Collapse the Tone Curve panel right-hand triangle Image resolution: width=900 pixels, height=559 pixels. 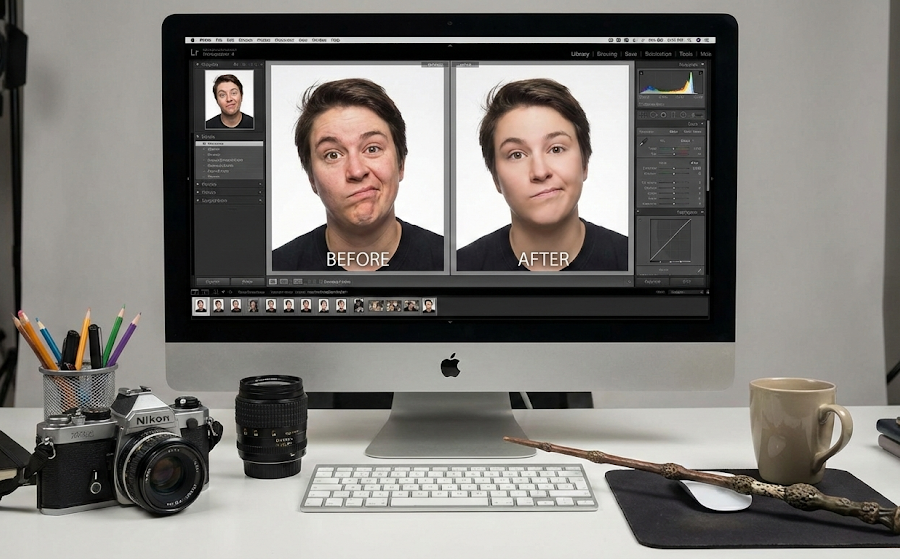[702, 212]
